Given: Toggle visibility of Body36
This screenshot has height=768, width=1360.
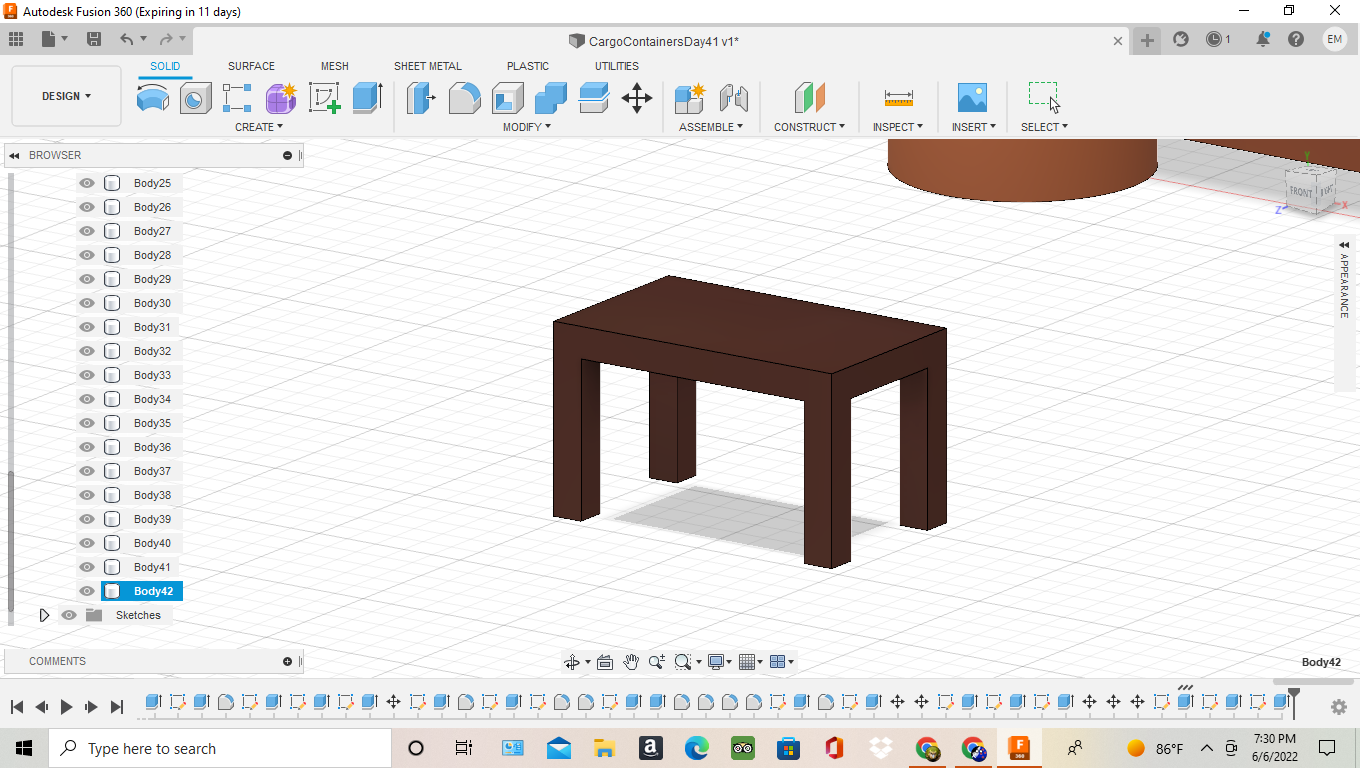Looking at the screenshot, I should [x=87, y=447].
